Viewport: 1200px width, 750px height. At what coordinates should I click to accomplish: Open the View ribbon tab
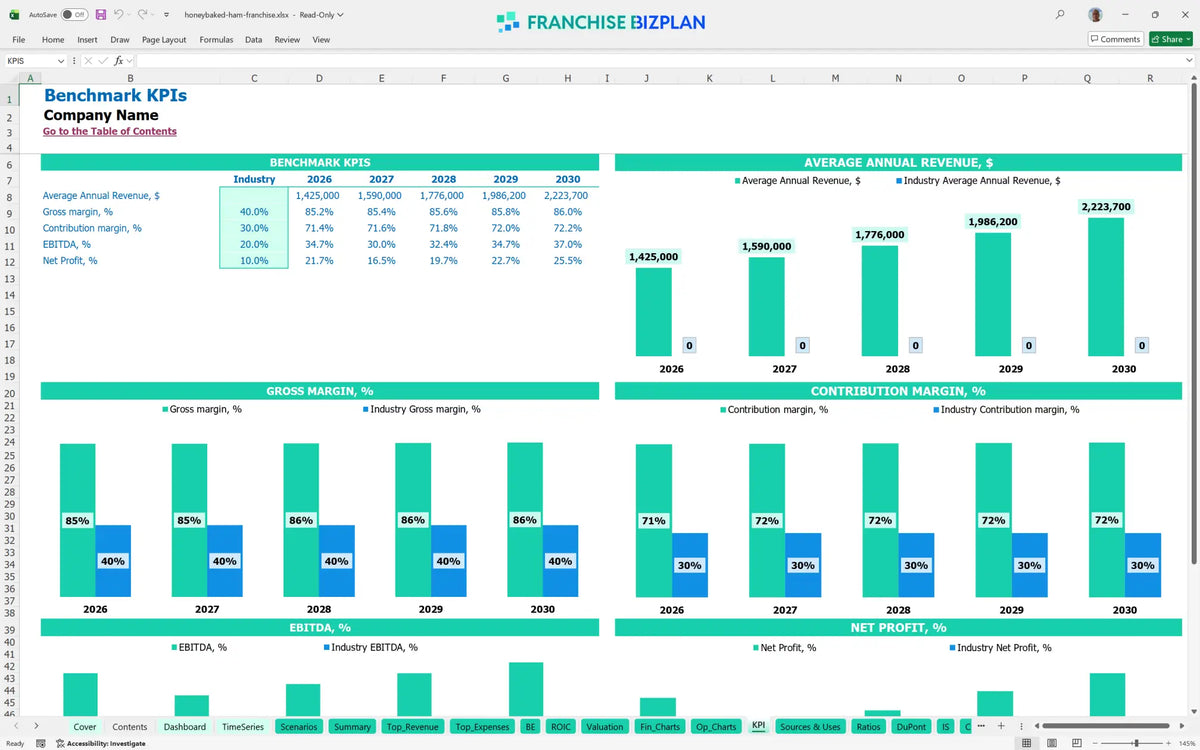[321, 40]
